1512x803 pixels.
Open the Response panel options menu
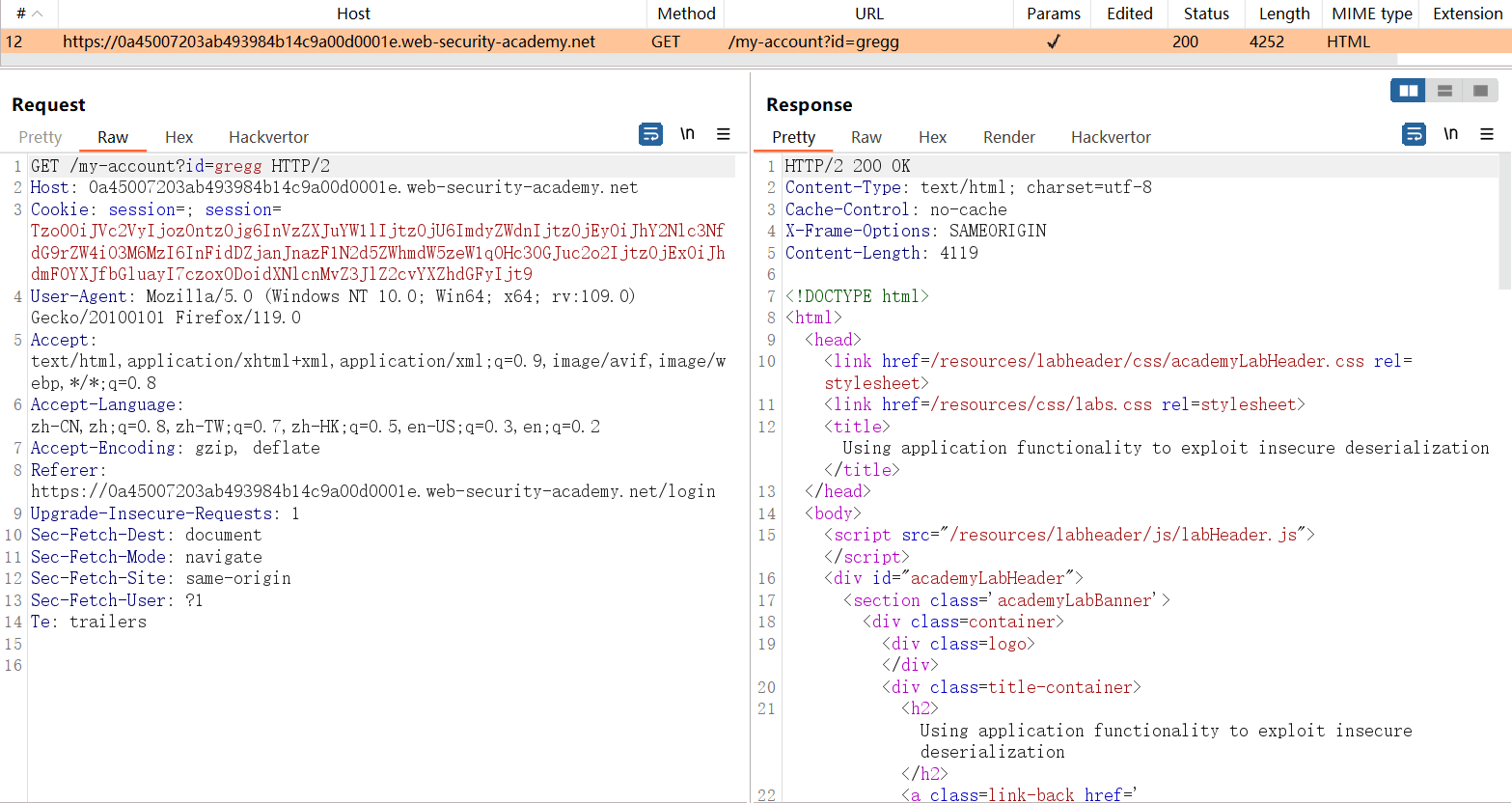pos(1486,134)
